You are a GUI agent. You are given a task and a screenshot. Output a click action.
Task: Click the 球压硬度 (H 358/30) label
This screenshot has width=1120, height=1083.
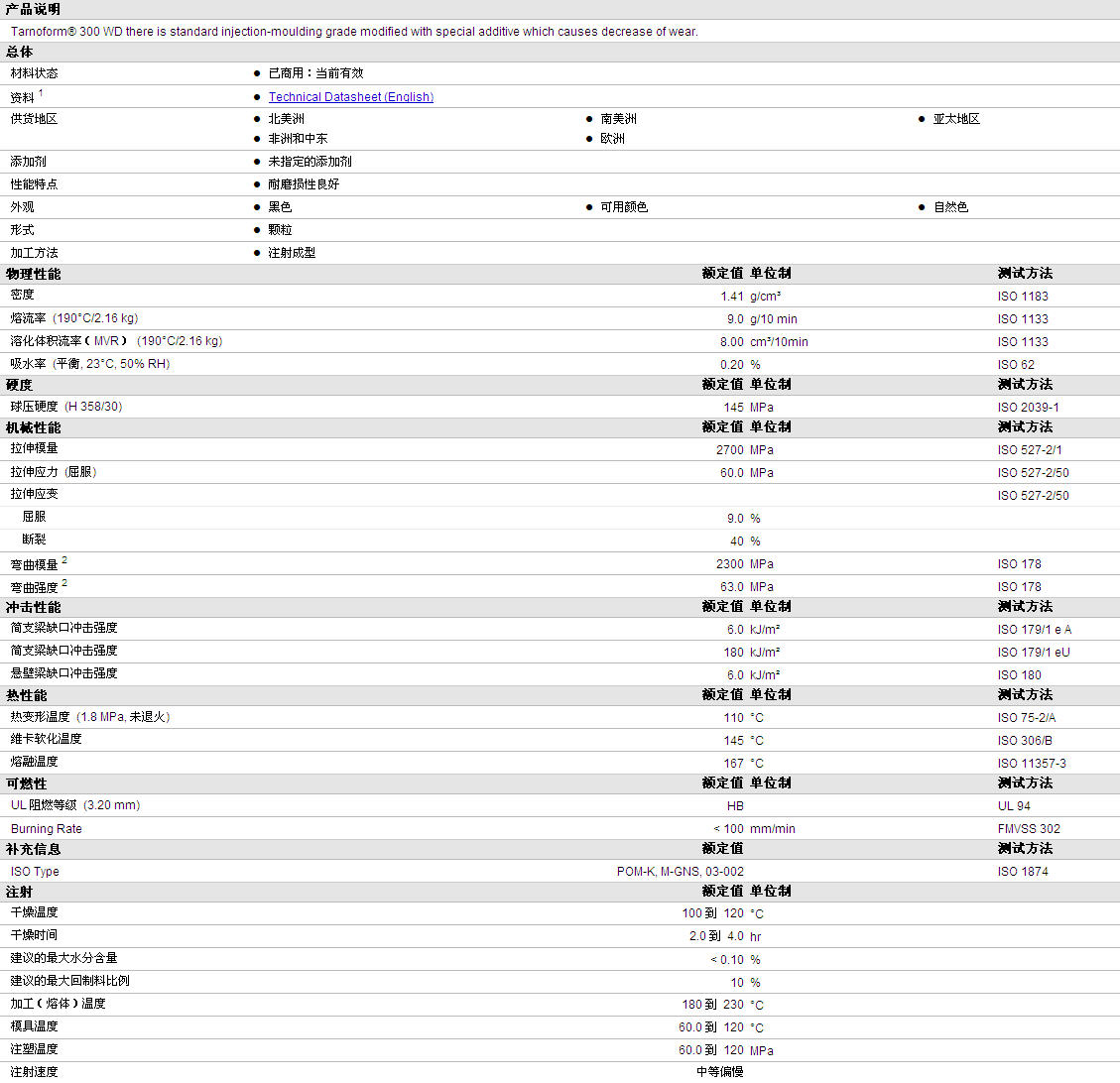click(x=66, y=407)
